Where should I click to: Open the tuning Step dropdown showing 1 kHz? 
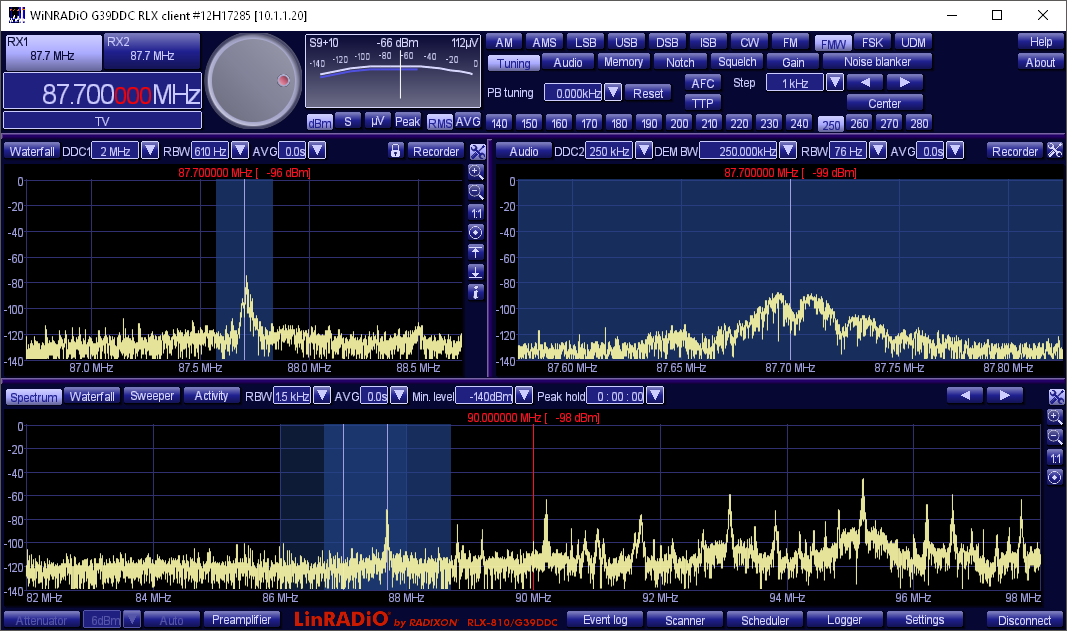click(836, 82)
